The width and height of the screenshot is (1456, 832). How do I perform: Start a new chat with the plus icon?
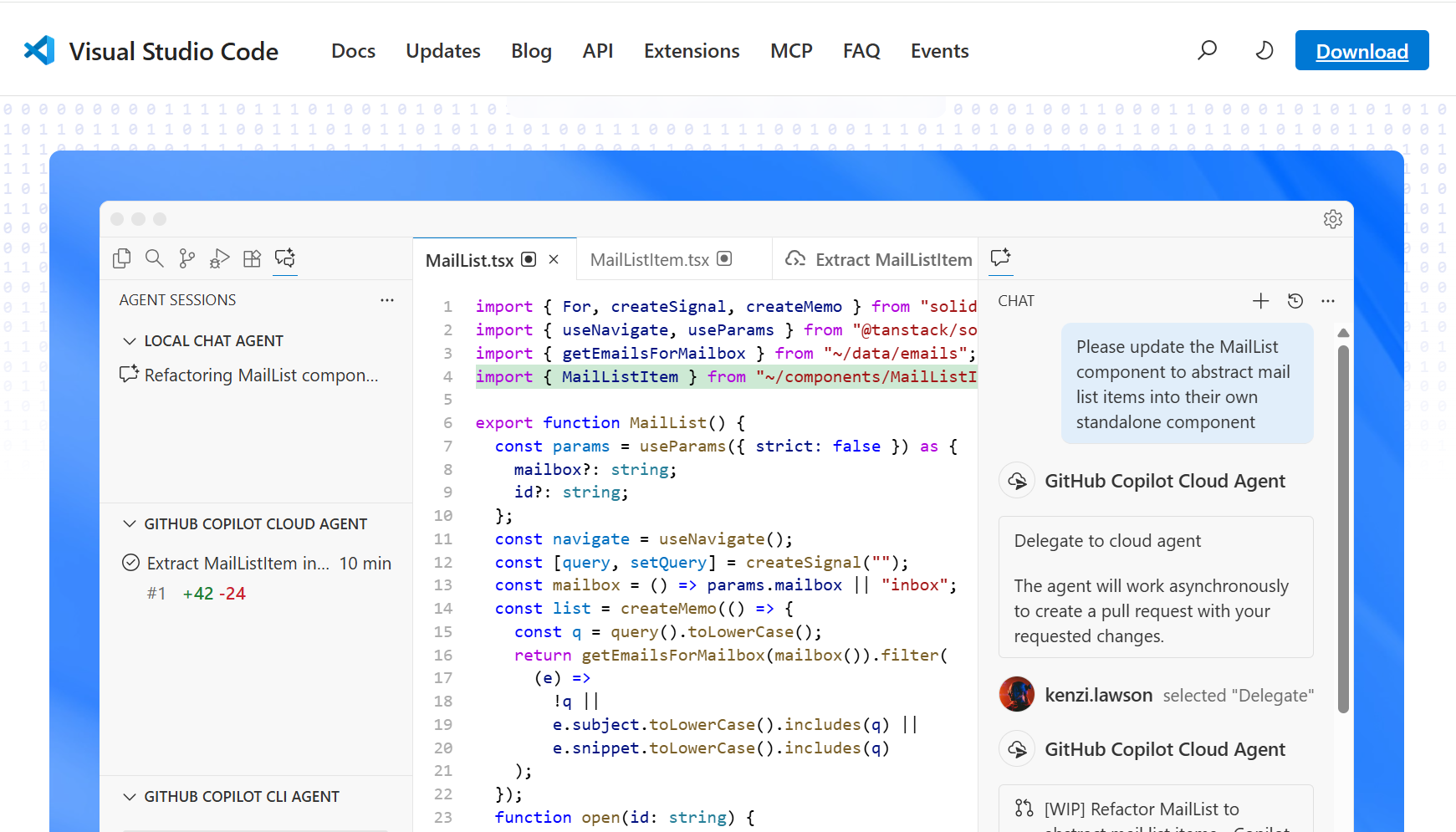click(x=1260, y=301)
